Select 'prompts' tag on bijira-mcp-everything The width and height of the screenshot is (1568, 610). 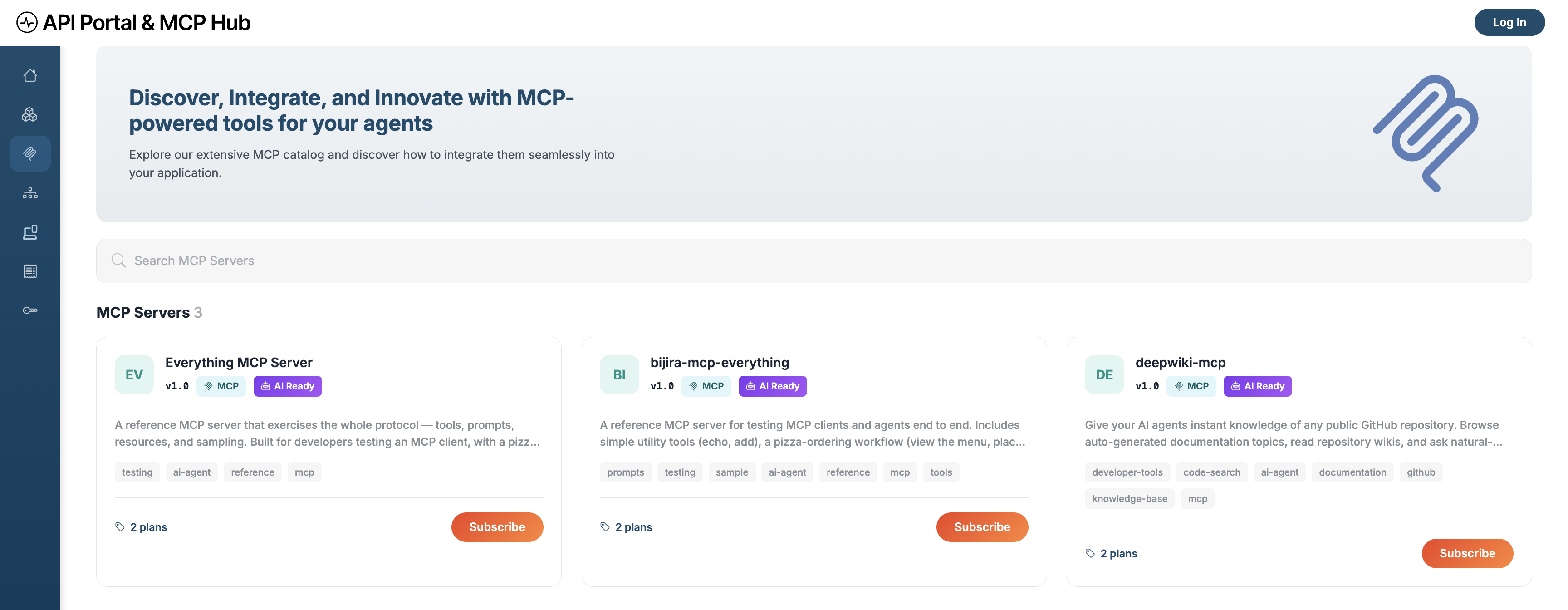pos(625,472)
